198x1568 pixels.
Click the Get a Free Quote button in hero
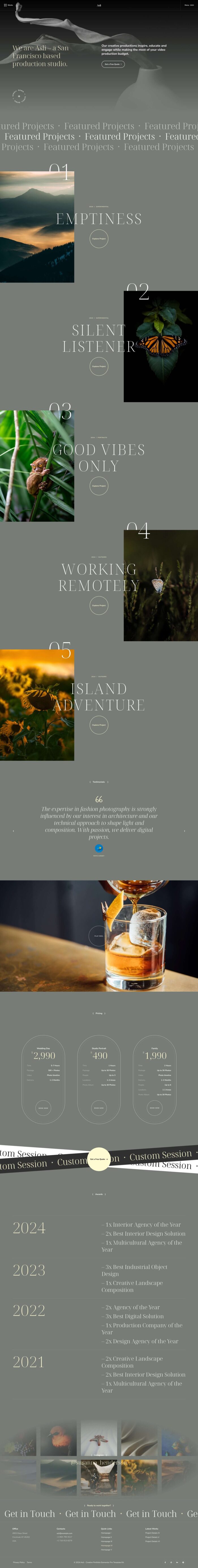113,64
